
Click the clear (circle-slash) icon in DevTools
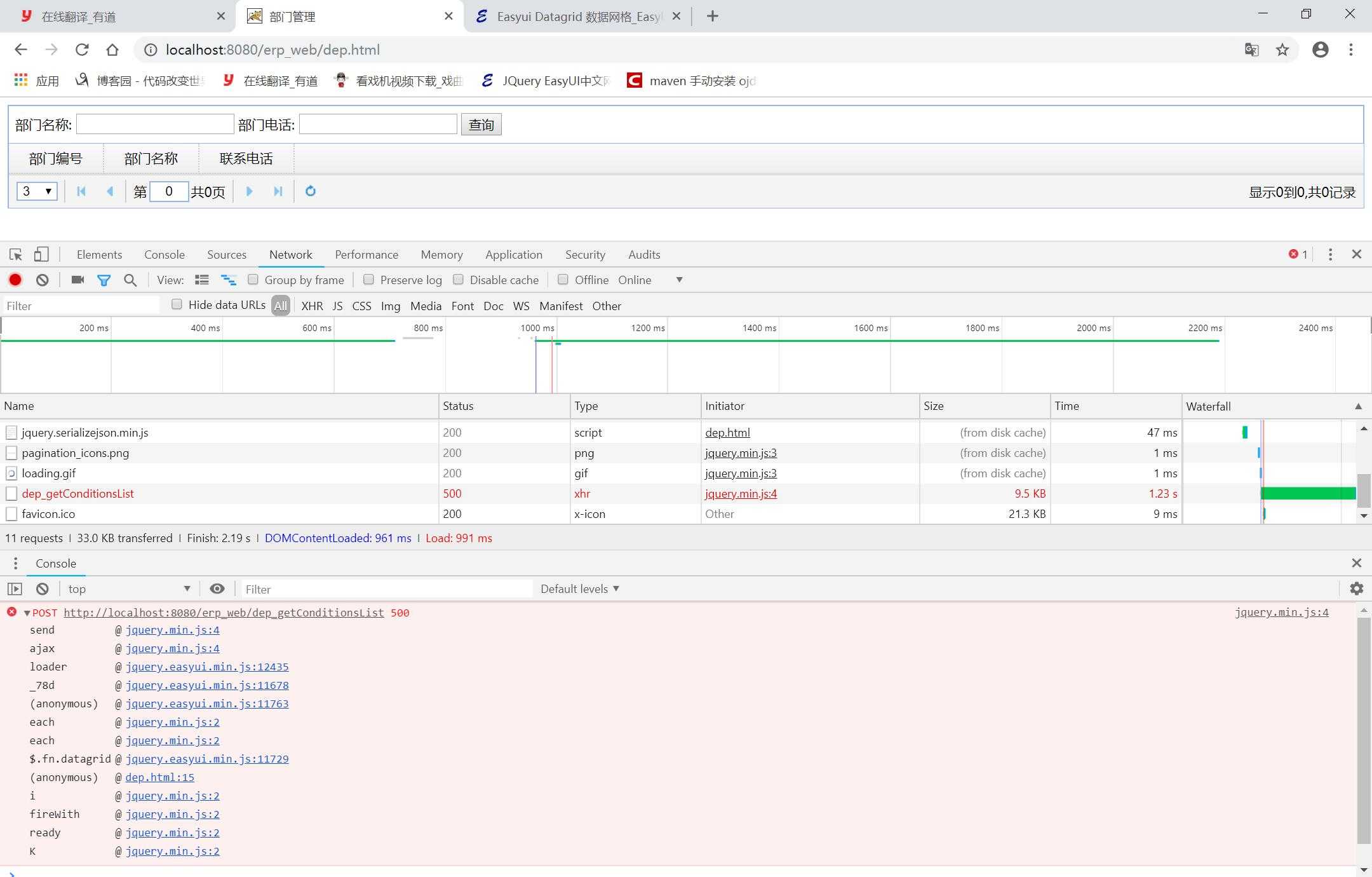[x=42, y=280]
